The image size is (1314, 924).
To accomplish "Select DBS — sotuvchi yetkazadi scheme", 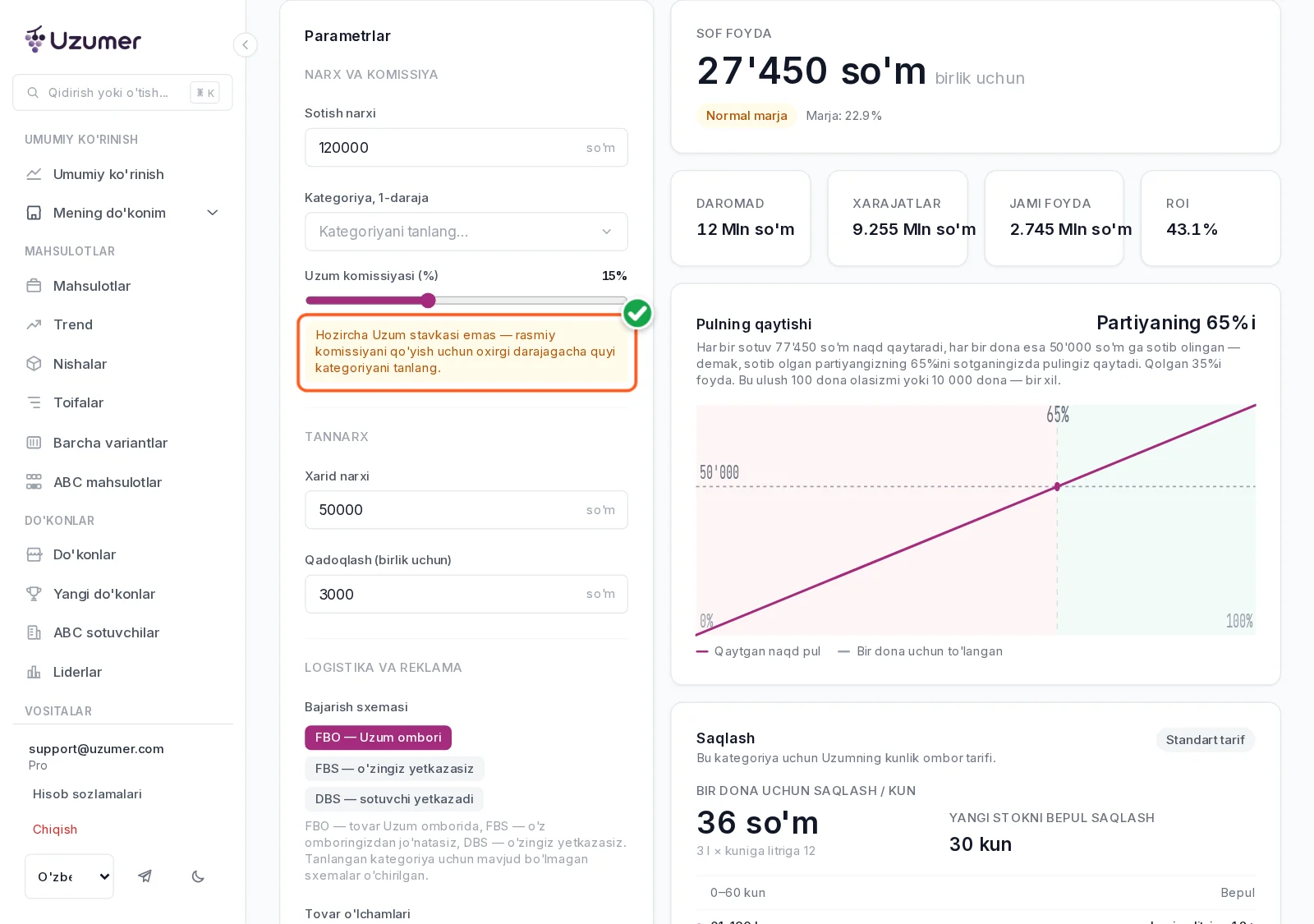I will (x=394, y=799).
